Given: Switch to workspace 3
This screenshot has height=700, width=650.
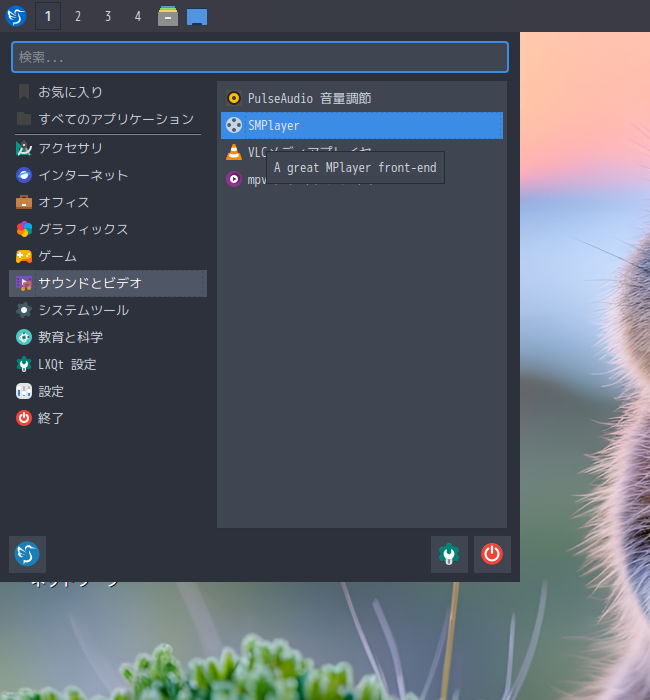Looking at the screenshot, I should coord(108,16).
